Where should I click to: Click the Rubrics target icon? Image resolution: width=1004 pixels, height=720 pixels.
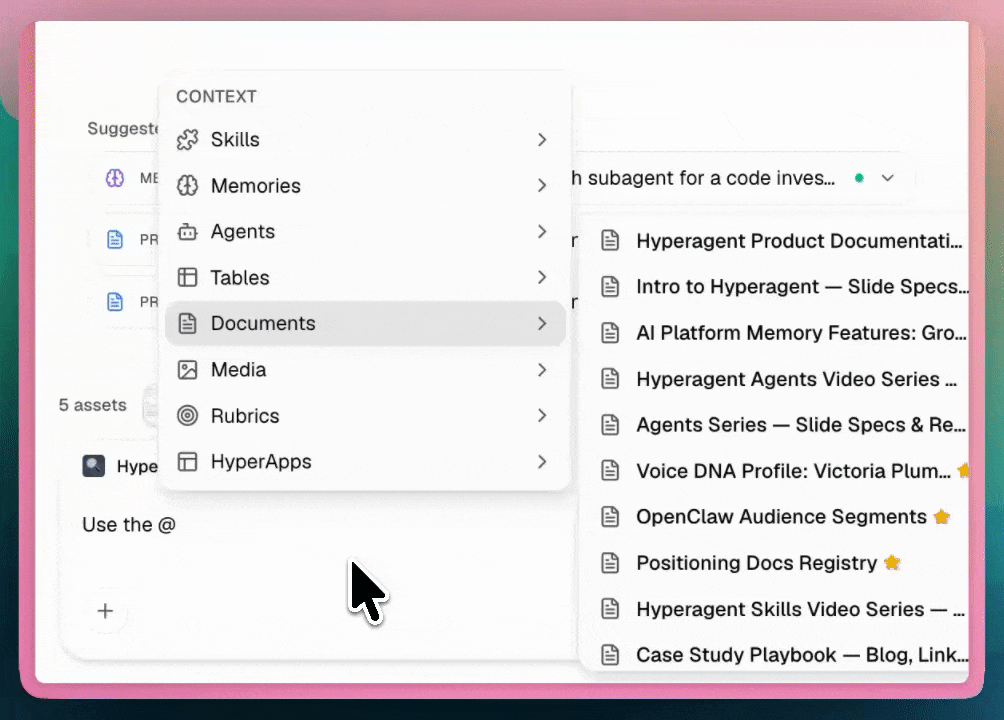point(188,416)
